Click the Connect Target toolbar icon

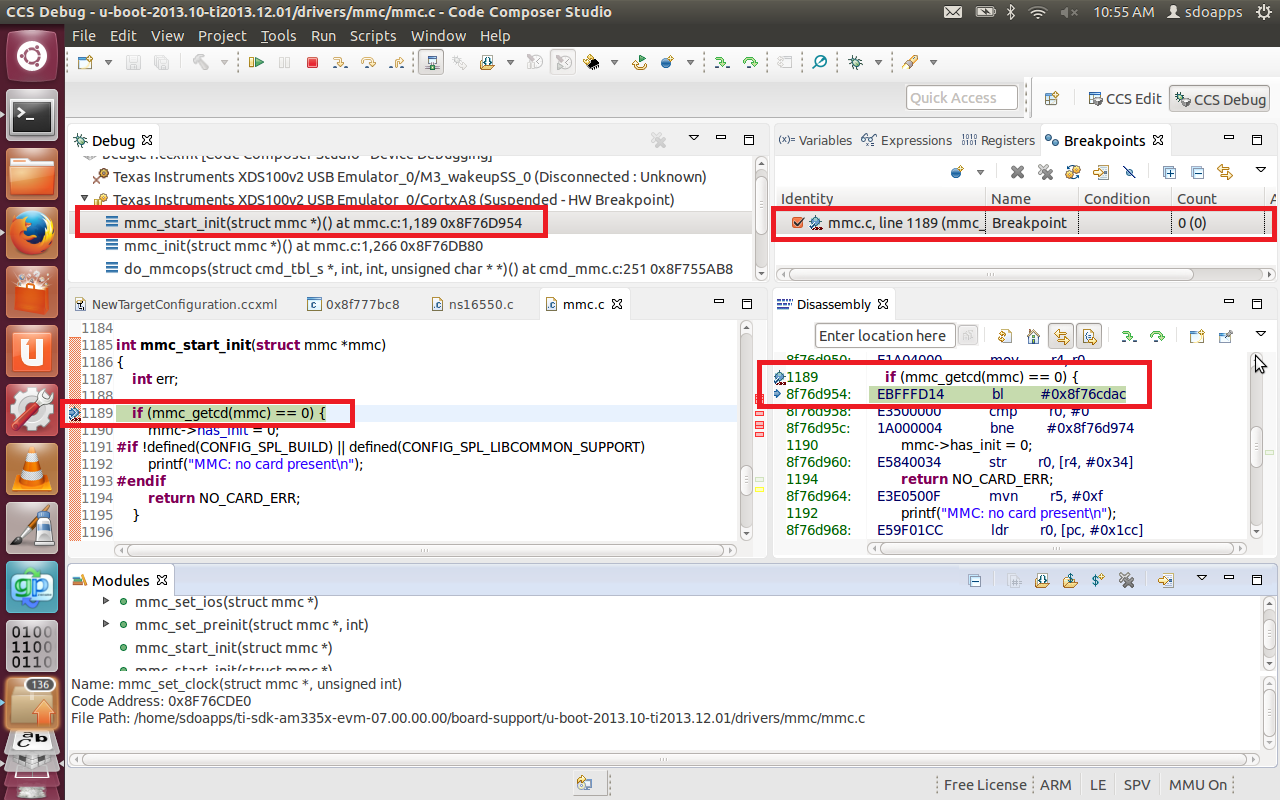pyautogui.click(x=432, y=62)
